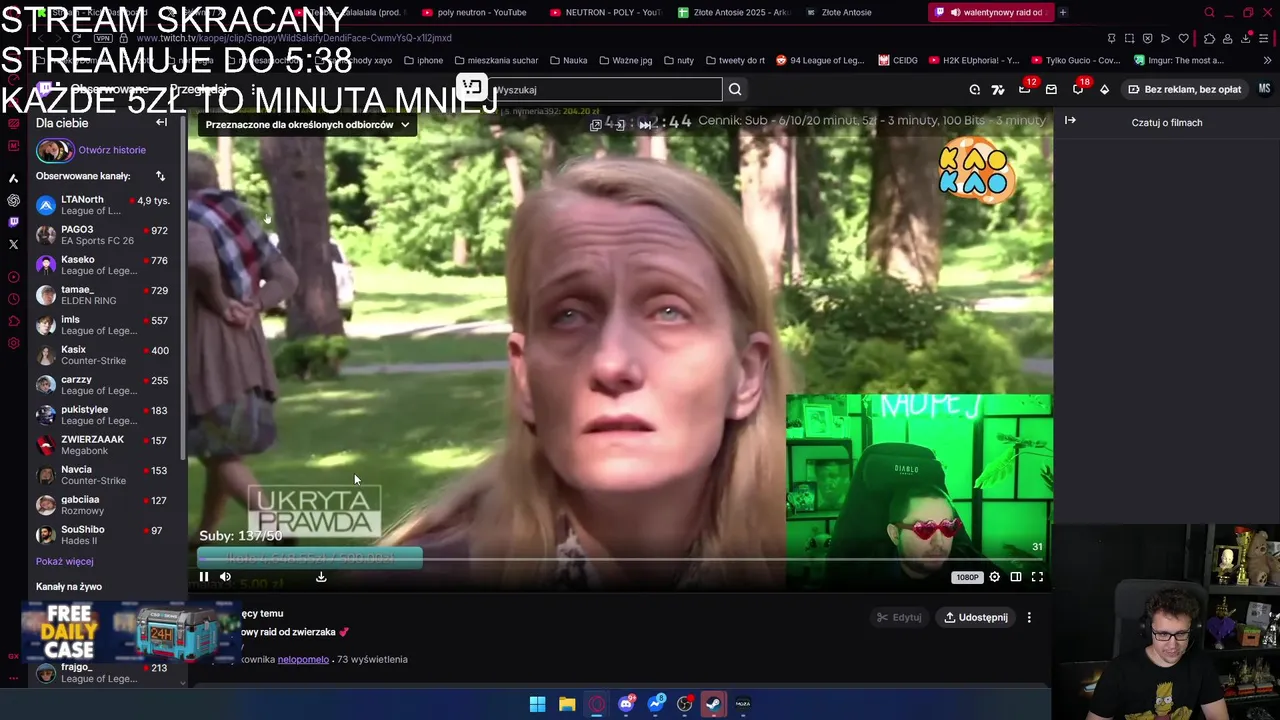Open the browser extensions cube icon

1209,38
